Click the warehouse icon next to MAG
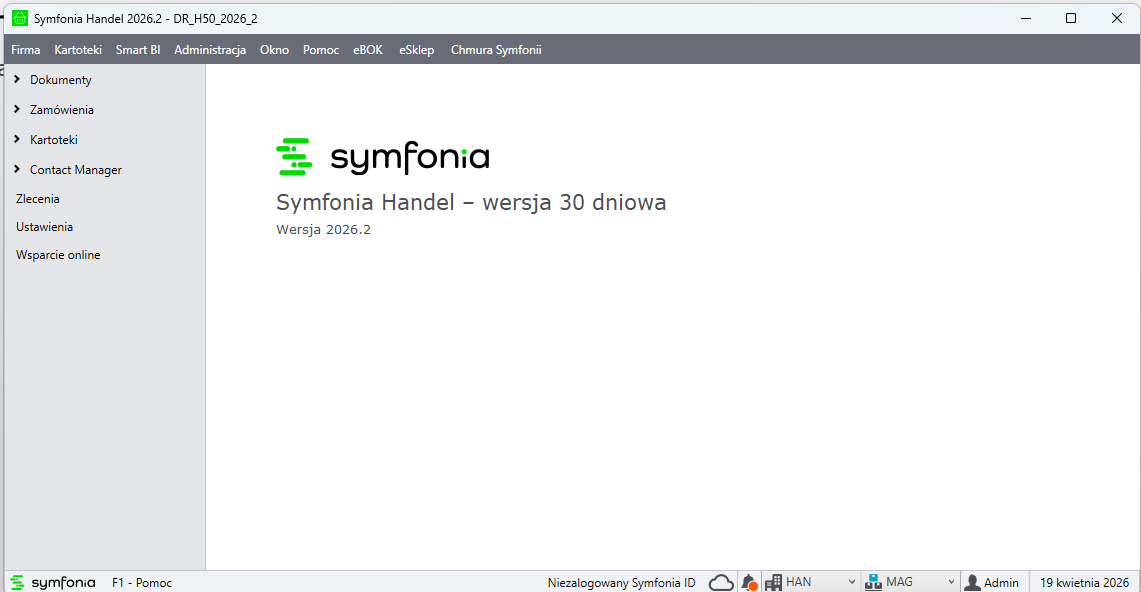 (873, 582)
